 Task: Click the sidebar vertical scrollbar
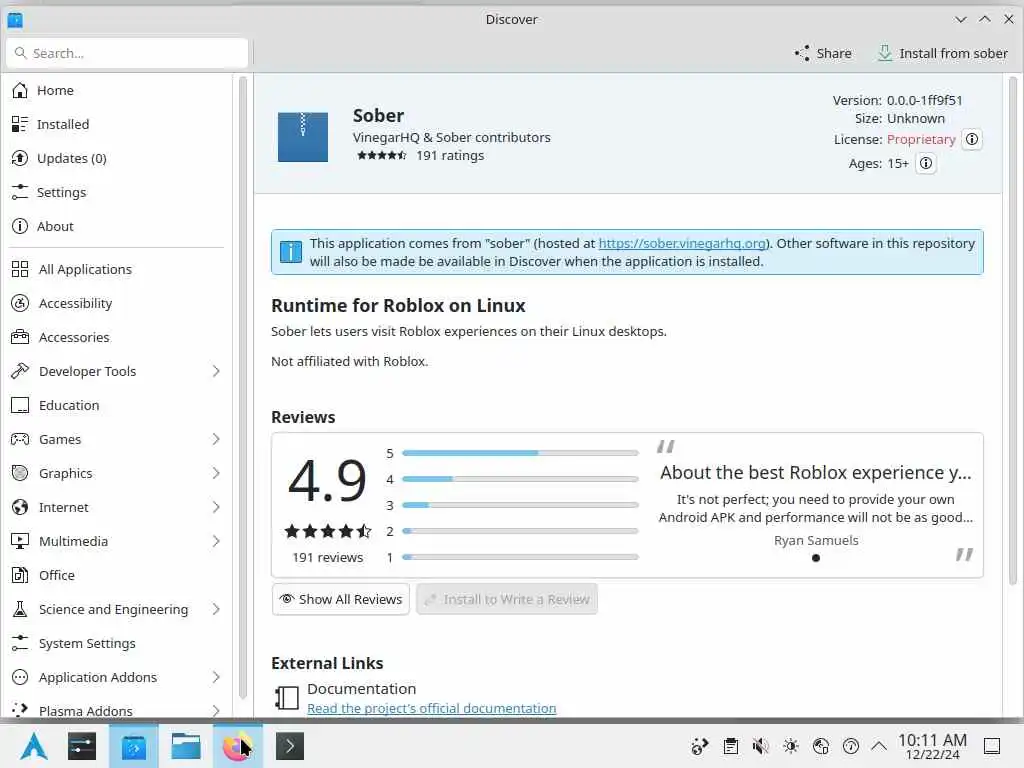point(243,388)
